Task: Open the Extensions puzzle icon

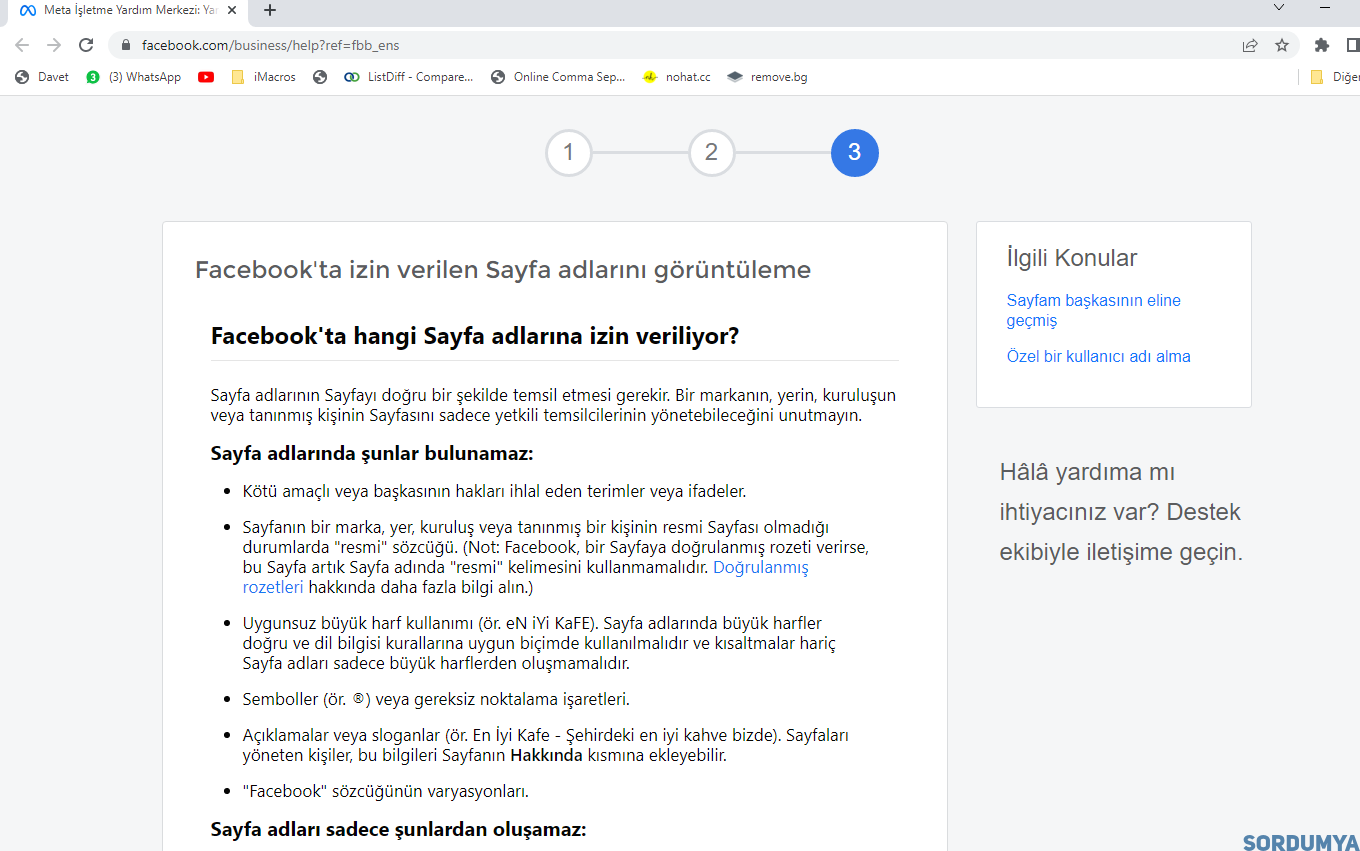Action: point(1322,45)
